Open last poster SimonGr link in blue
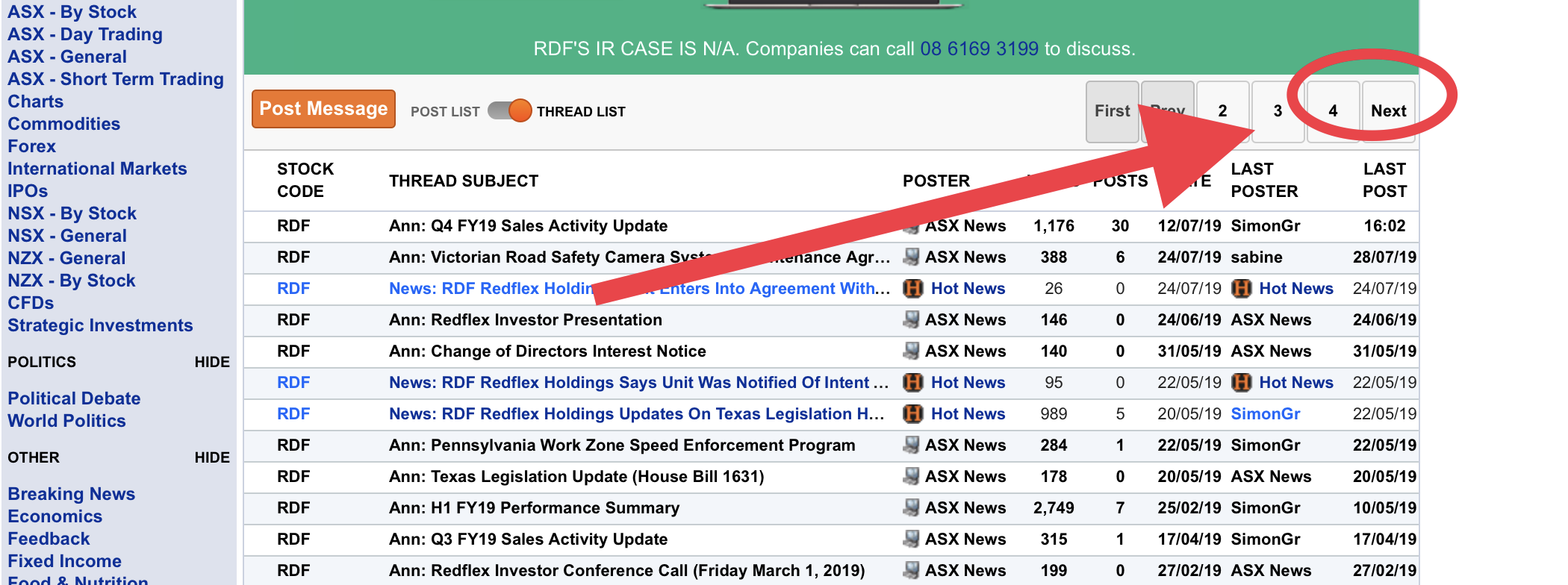 point(1266,414)
